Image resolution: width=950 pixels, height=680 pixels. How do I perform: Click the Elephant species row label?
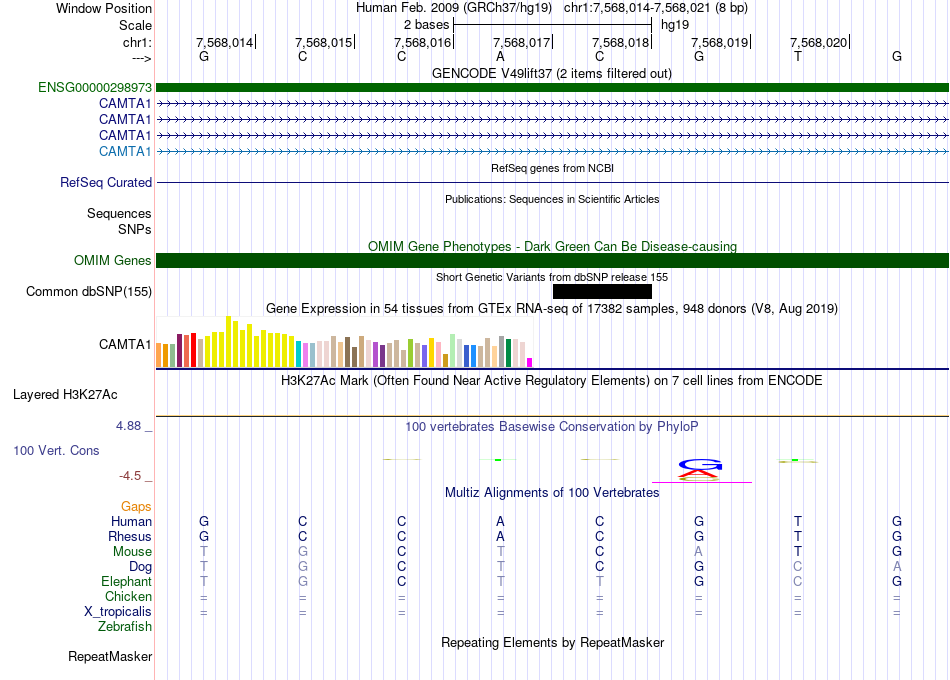tap(126, 581)
